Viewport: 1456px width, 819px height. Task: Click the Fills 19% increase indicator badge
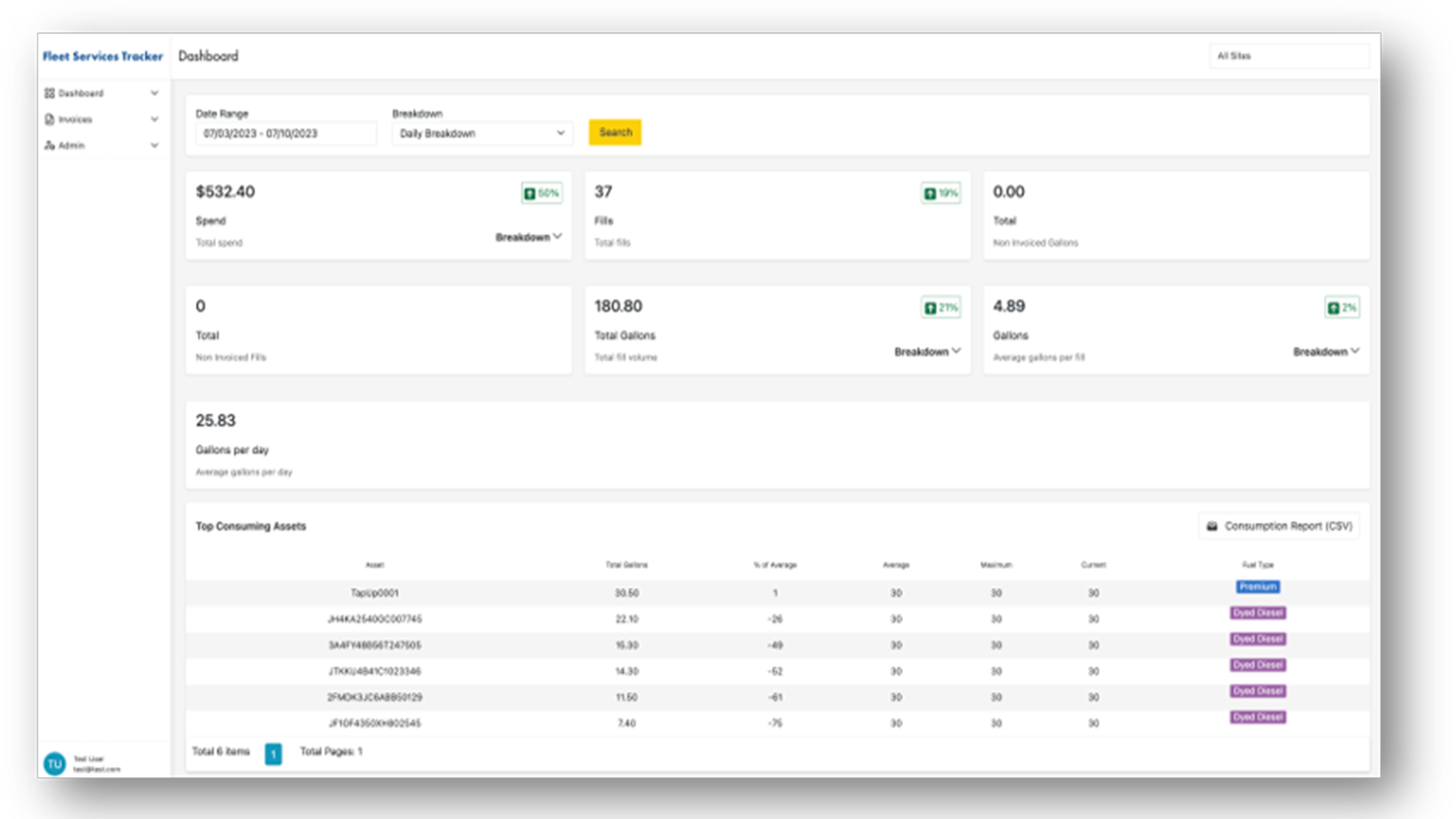point(940,193)
